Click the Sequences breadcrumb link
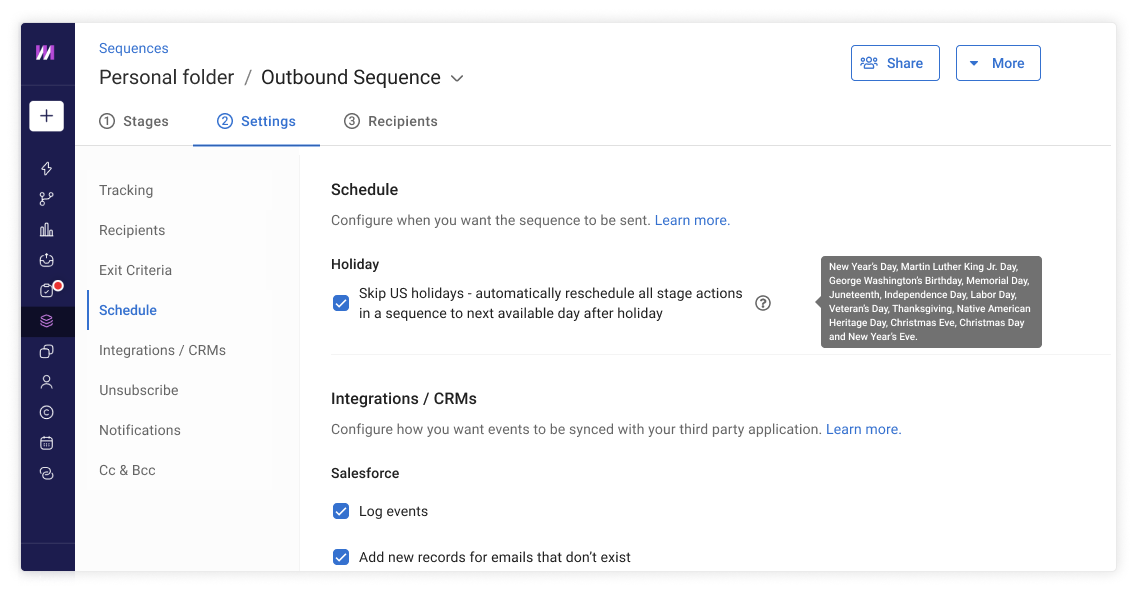Viewport: 1144px width, 594px height. point(133,48)
